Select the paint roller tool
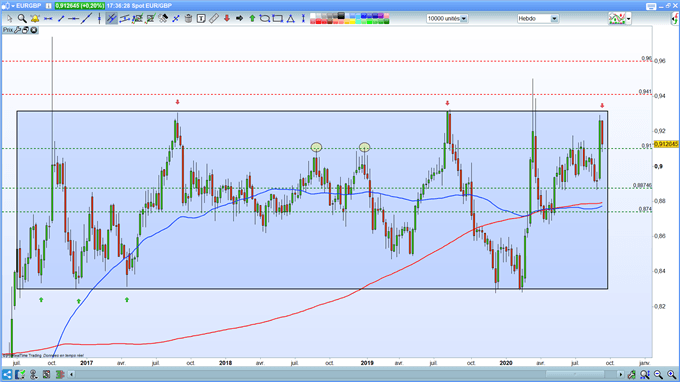The image size is (680, 382). pyautogui.click(x=163, y=19)
